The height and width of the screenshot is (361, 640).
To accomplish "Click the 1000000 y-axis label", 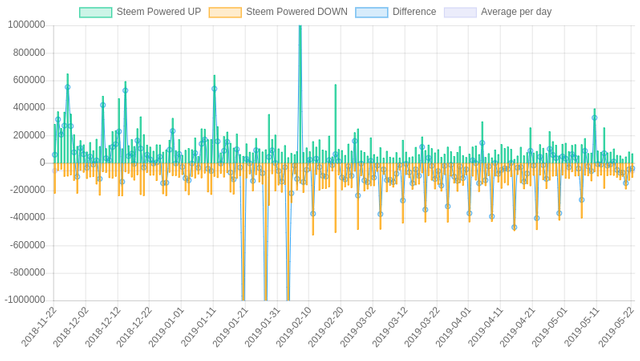I will (27, 25).
